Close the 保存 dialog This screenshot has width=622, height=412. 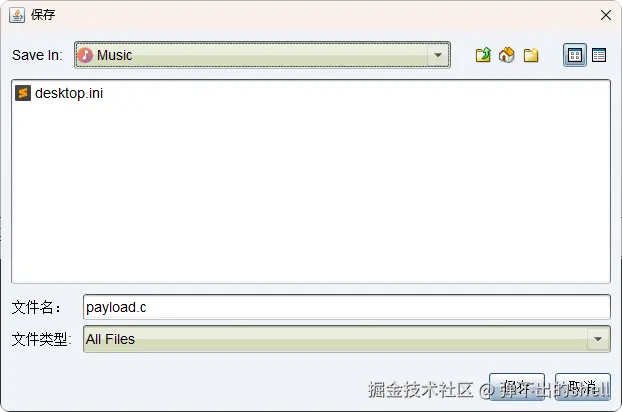(606, 15)
